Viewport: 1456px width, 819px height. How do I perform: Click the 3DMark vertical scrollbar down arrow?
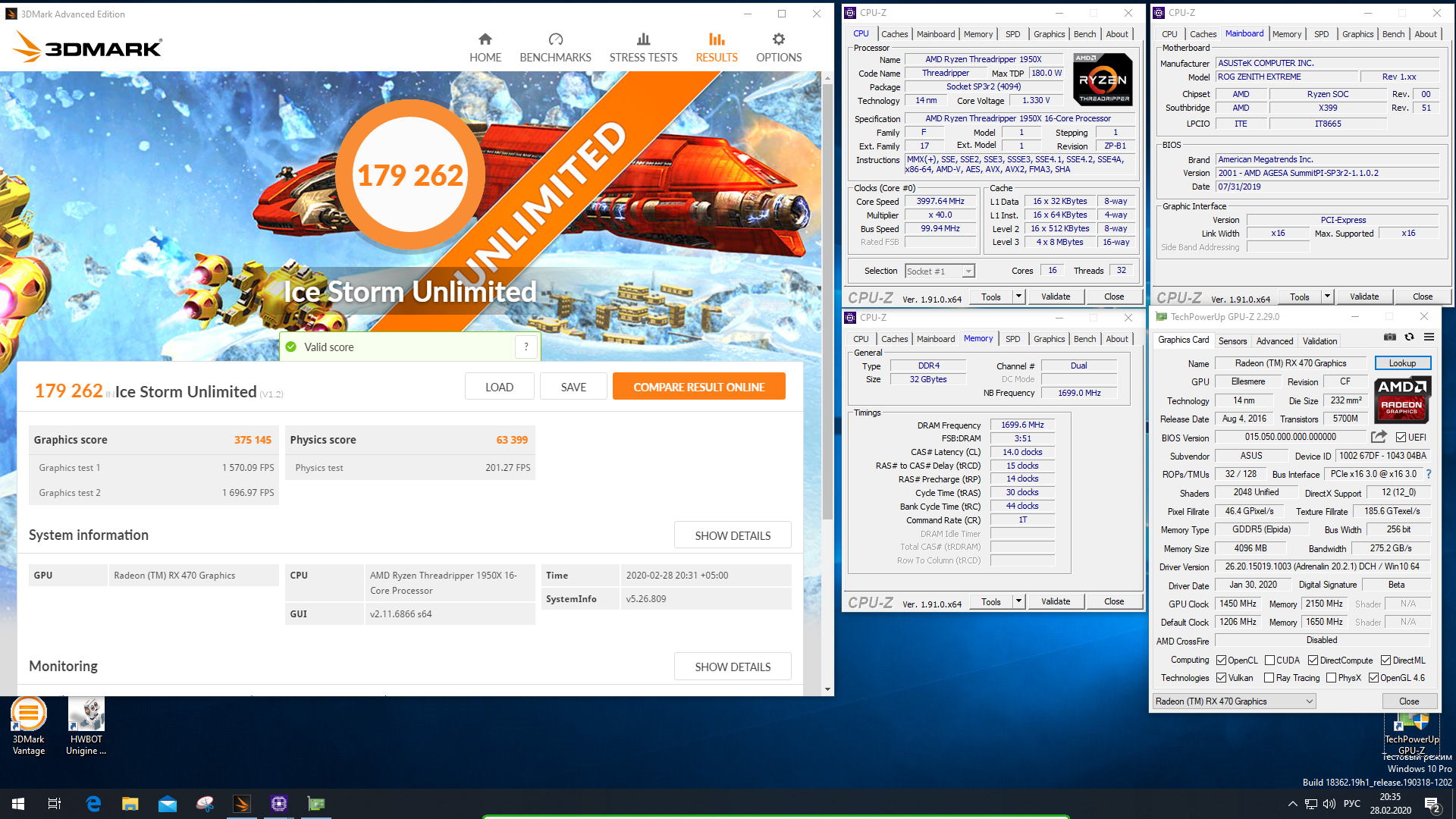pyautogui.click(x=827, y=689)
